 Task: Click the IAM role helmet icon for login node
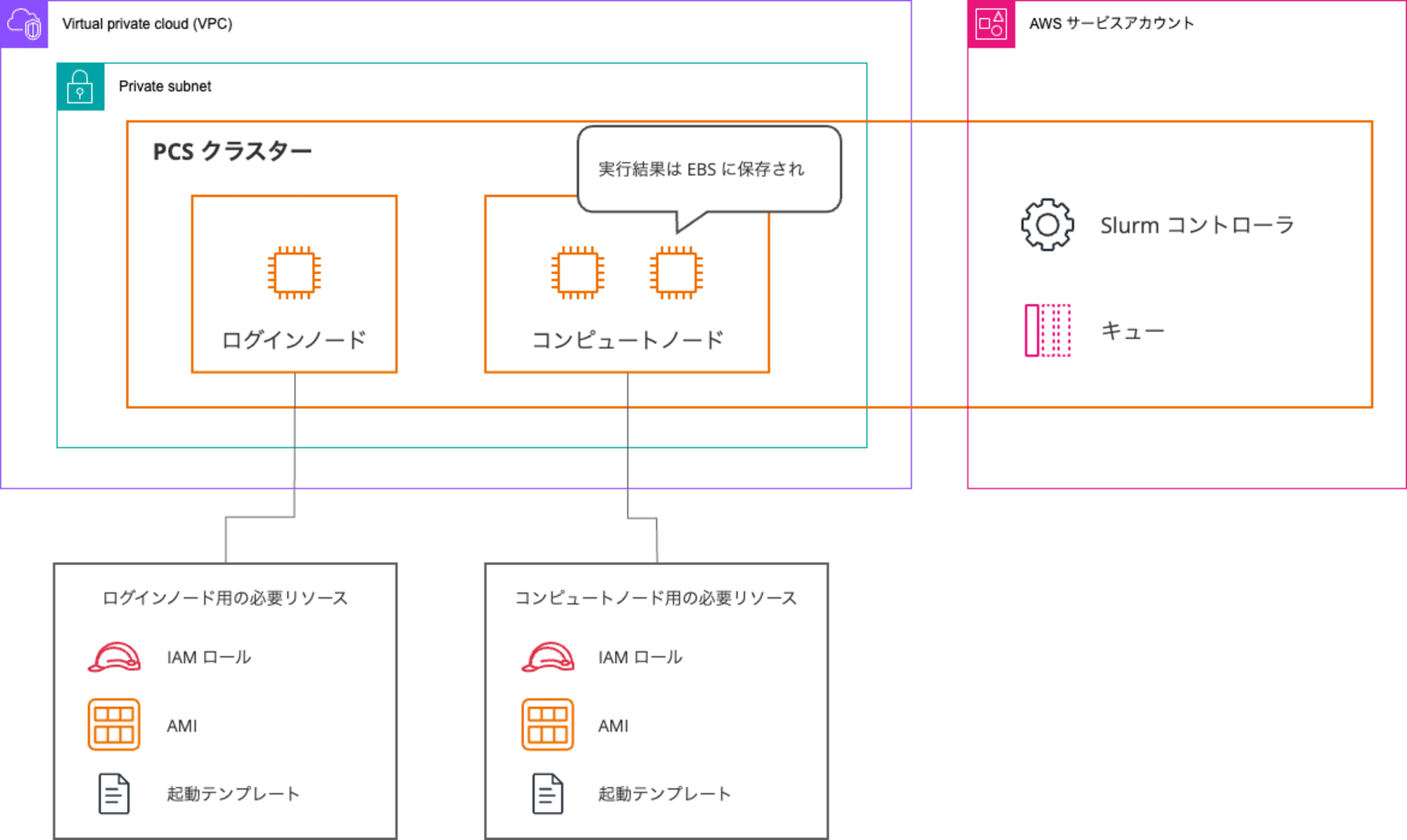(x=114, y=657)
